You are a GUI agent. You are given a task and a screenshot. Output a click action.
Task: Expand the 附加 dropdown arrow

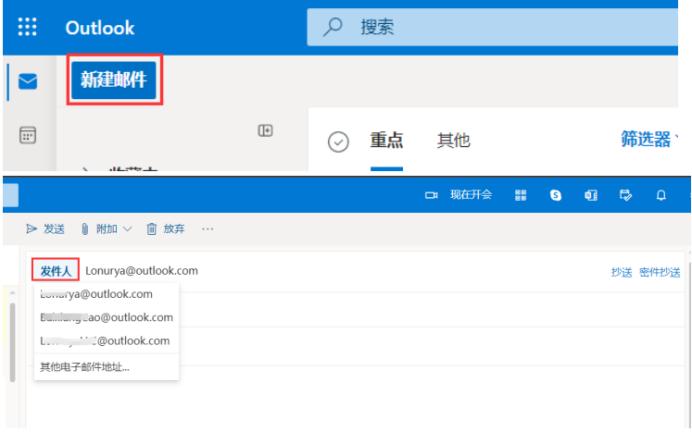click(127, 229)
